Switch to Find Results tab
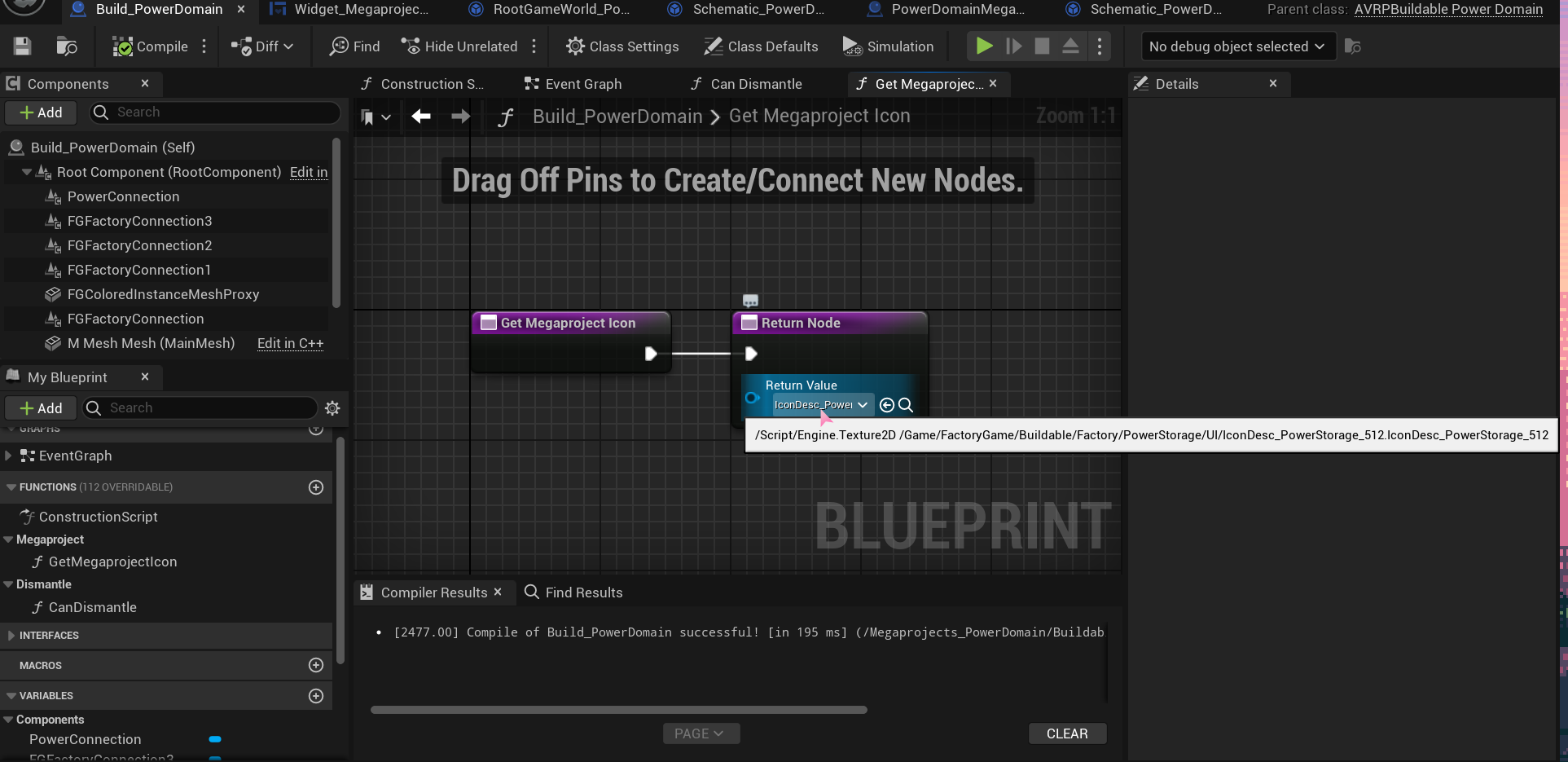This screenshot has height=762, width=1568. coord(573,592)
